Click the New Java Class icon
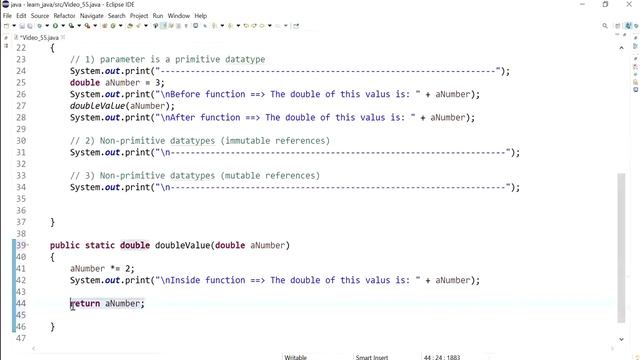 point(113,26)
